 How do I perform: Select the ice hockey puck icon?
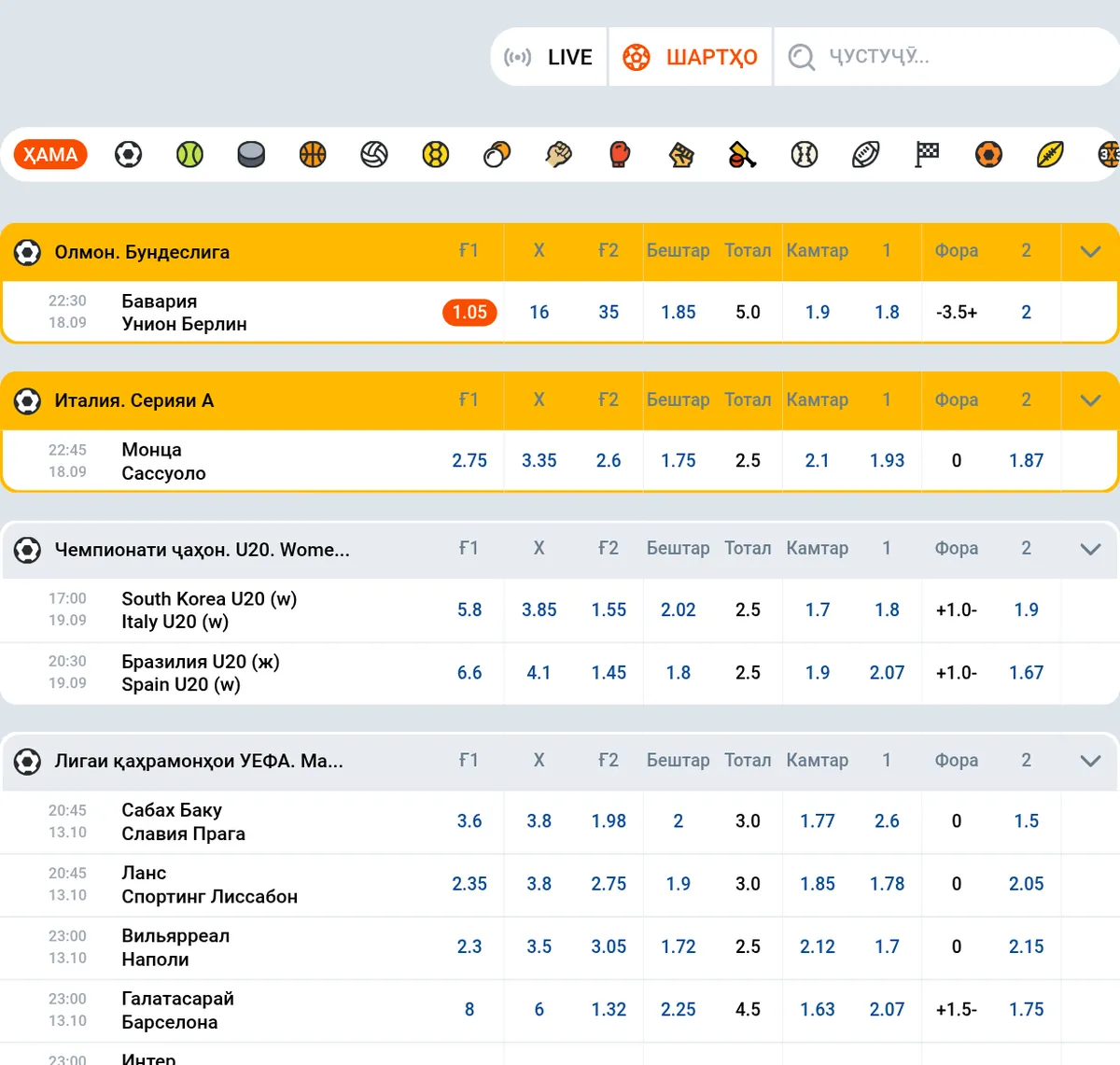coord(251,154)
